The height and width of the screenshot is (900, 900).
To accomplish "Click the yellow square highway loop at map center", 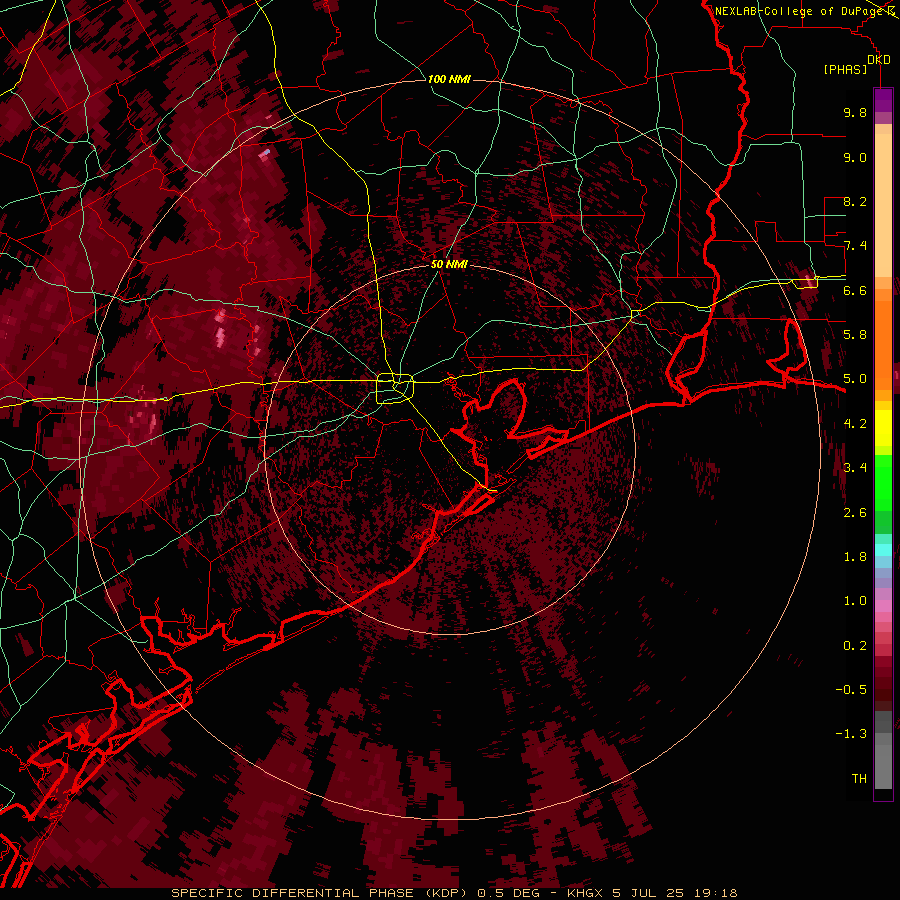I will point(395,388).
